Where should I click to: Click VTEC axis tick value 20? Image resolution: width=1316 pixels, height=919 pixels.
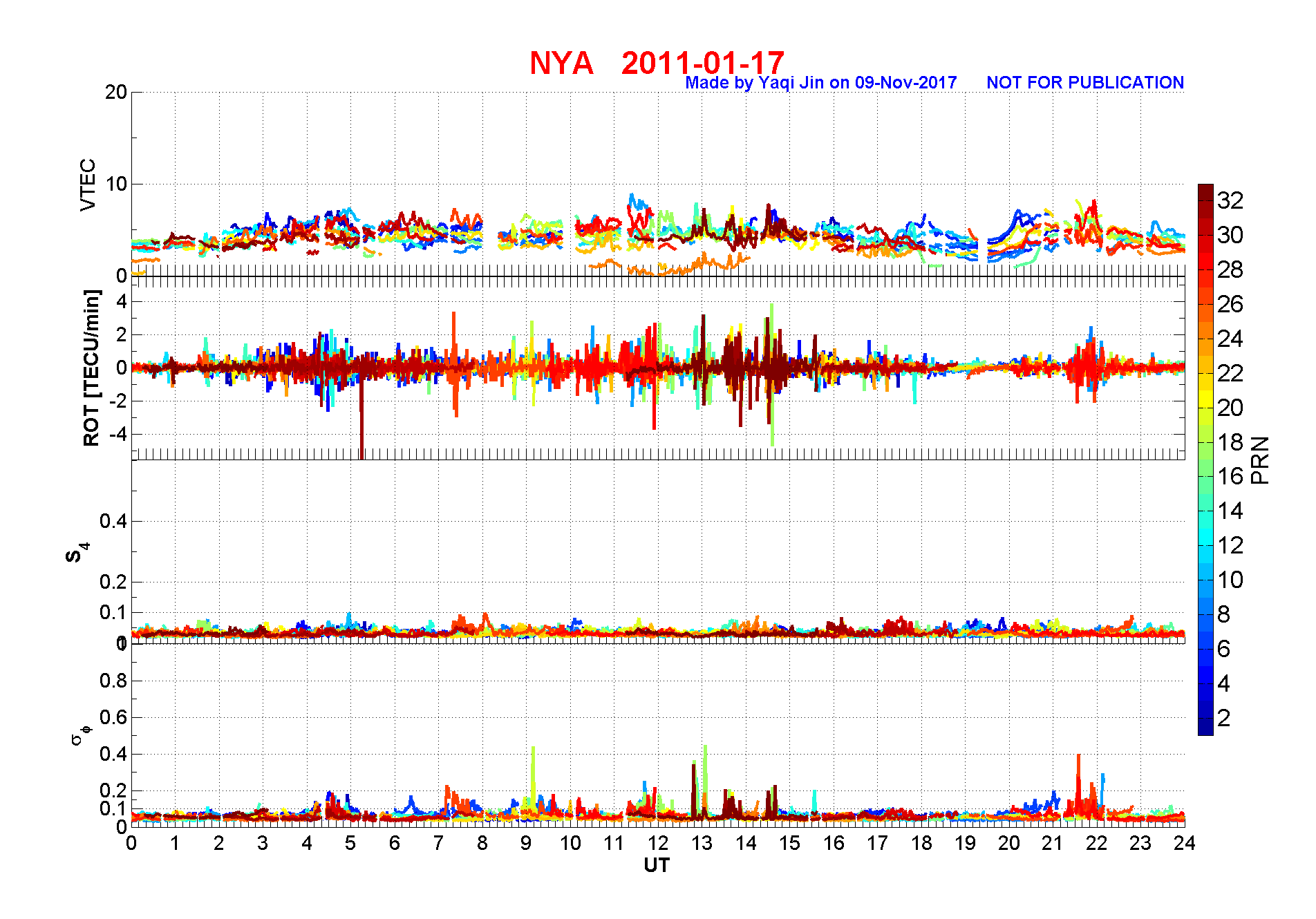(x=116, y=92)
